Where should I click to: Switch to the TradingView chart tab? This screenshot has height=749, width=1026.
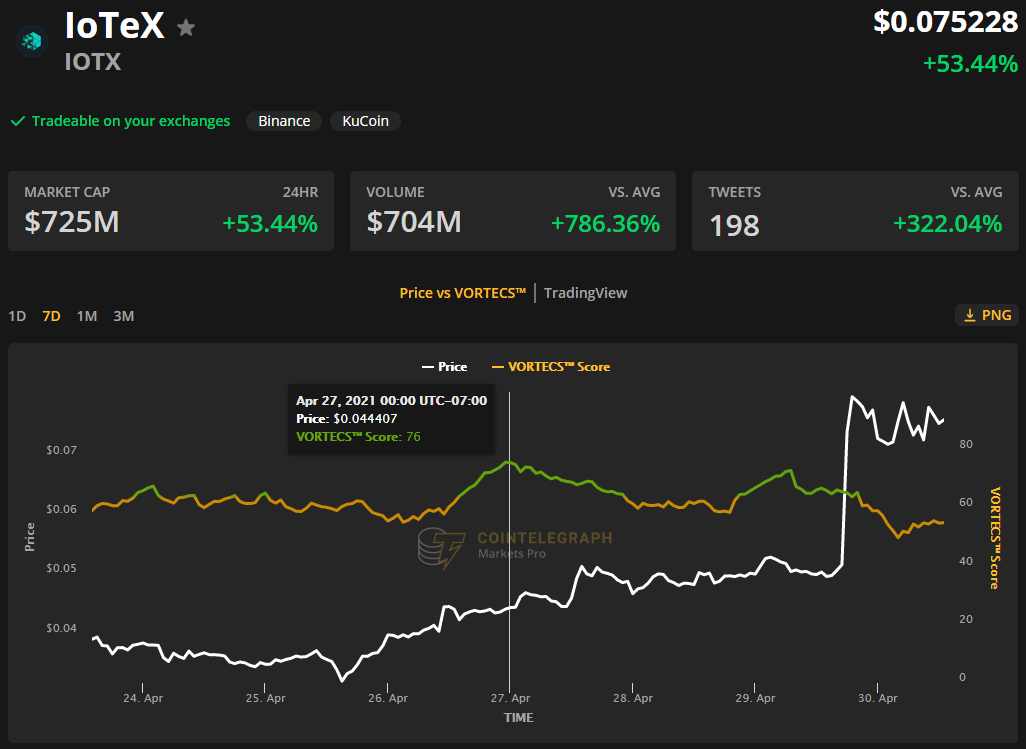[x=586, y=293]
